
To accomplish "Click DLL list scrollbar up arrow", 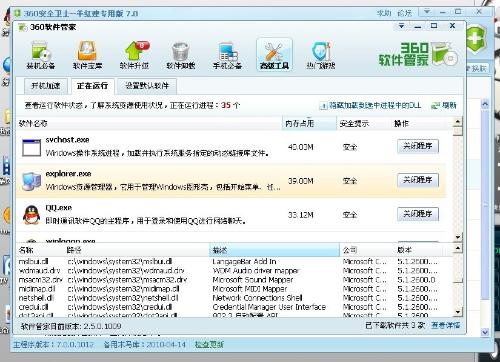I will coord(458,248).
